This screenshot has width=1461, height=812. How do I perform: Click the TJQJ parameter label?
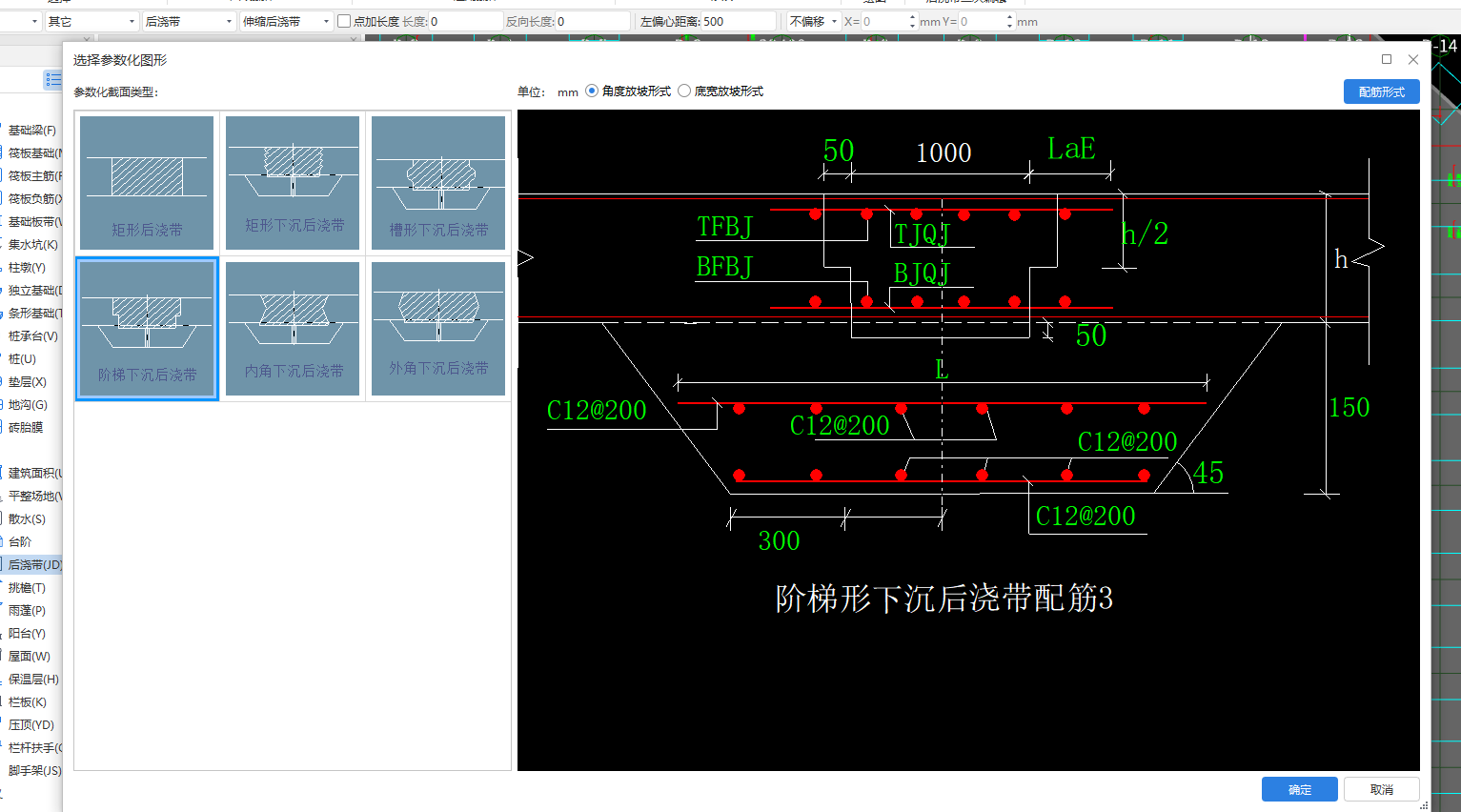point(922,234)
